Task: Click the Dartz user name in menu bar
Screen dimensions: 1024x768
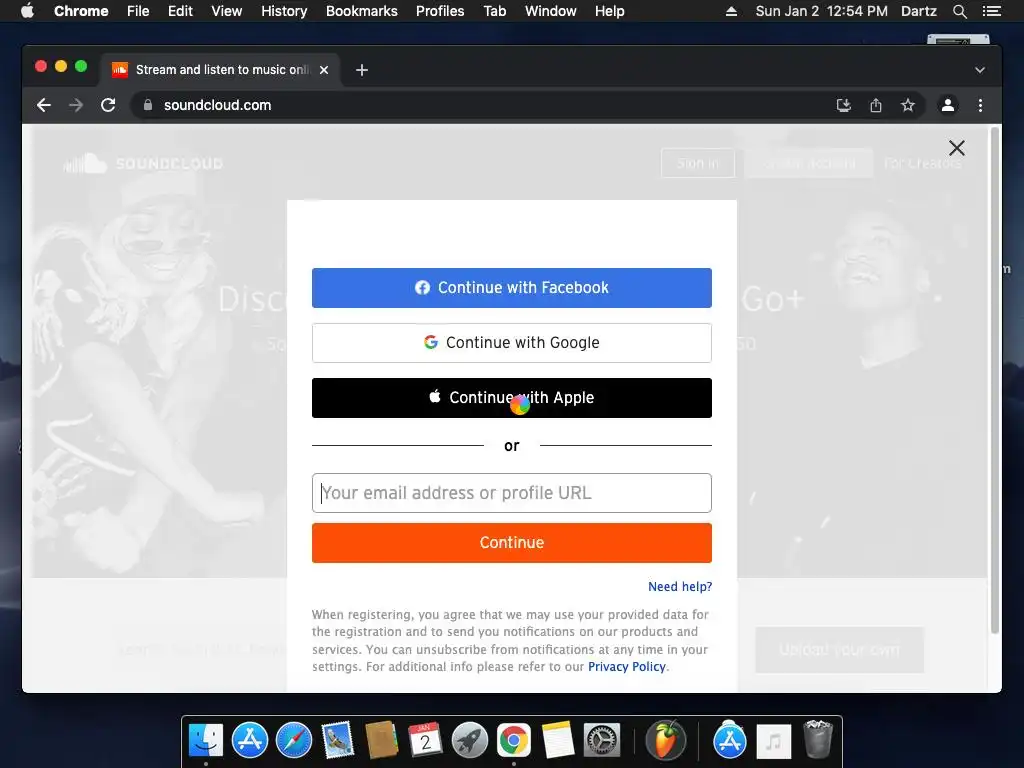Action: click(918, 11)
